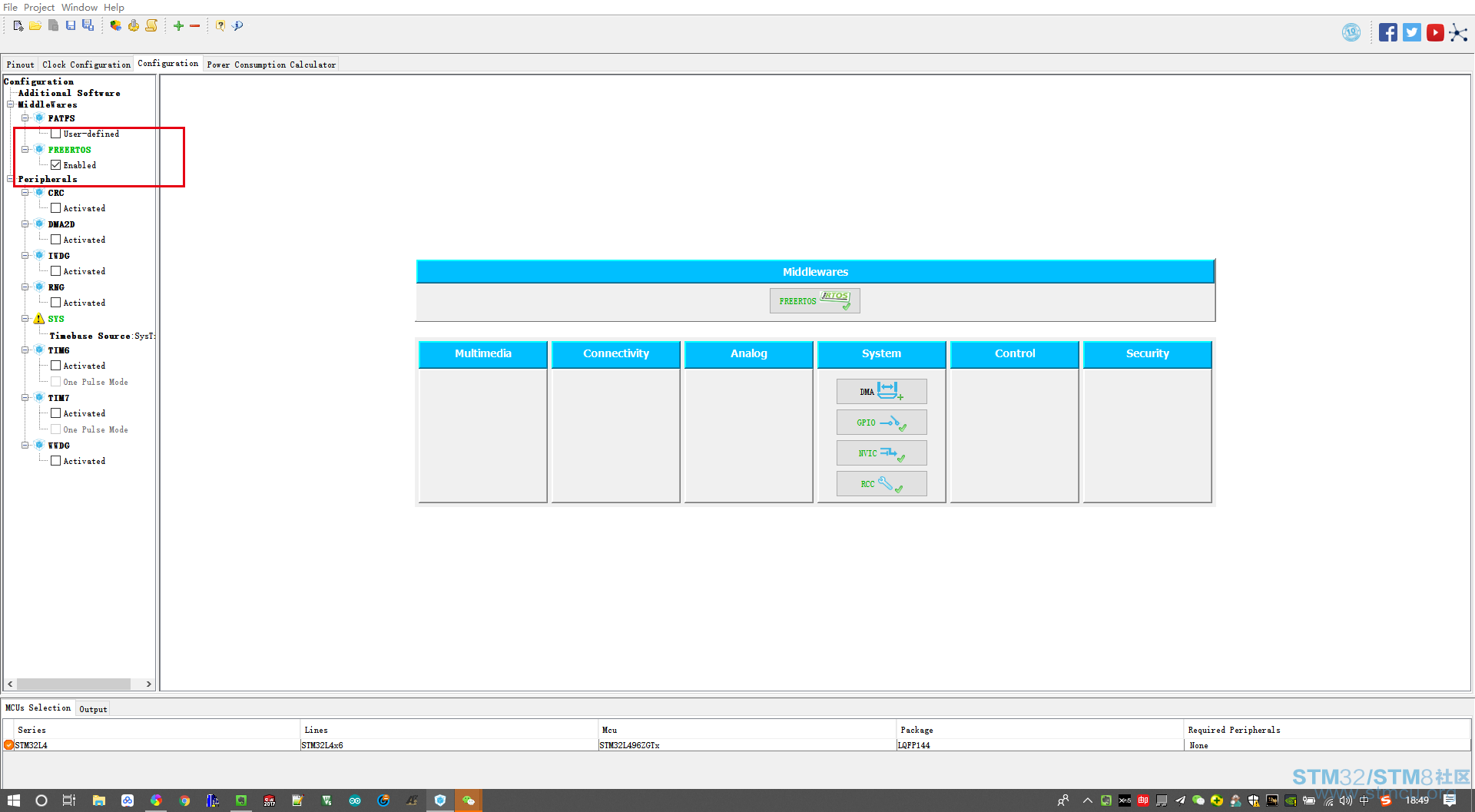Click the Save Project floppy icon
The height and width of the screenshot is (812, 1475).
pyautogui.click(x=71, y=26)
